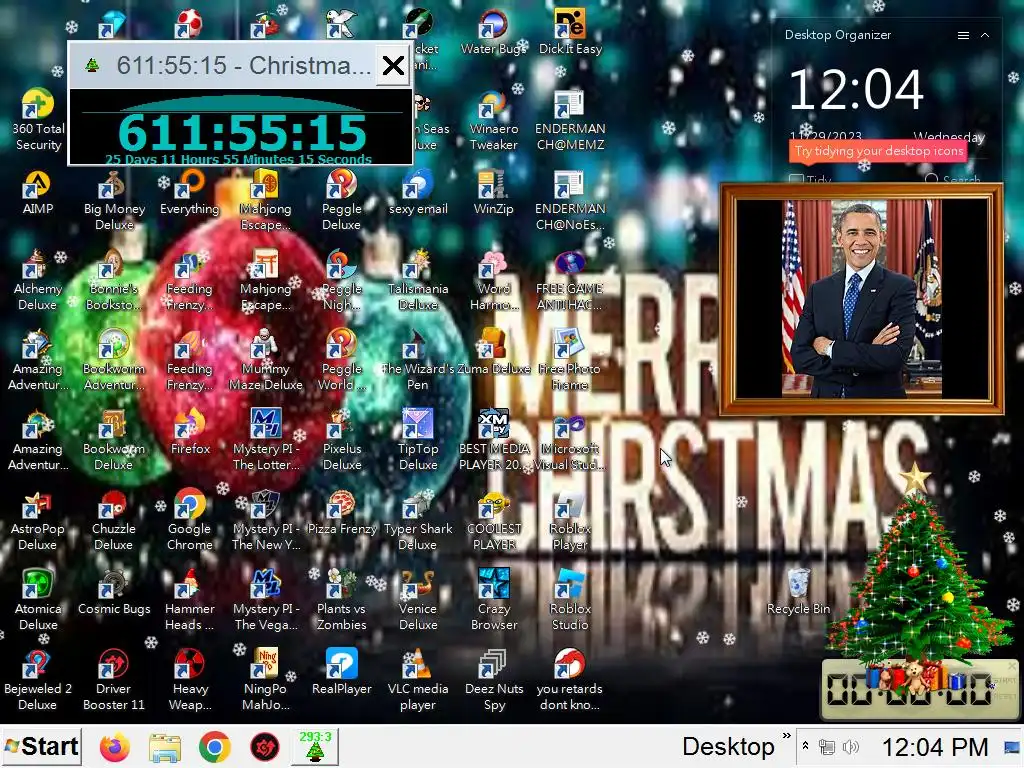Open Zuma Deluxe shortcut
The height and width of the screenshot is (768, 1024).
[x=494, y=353]
